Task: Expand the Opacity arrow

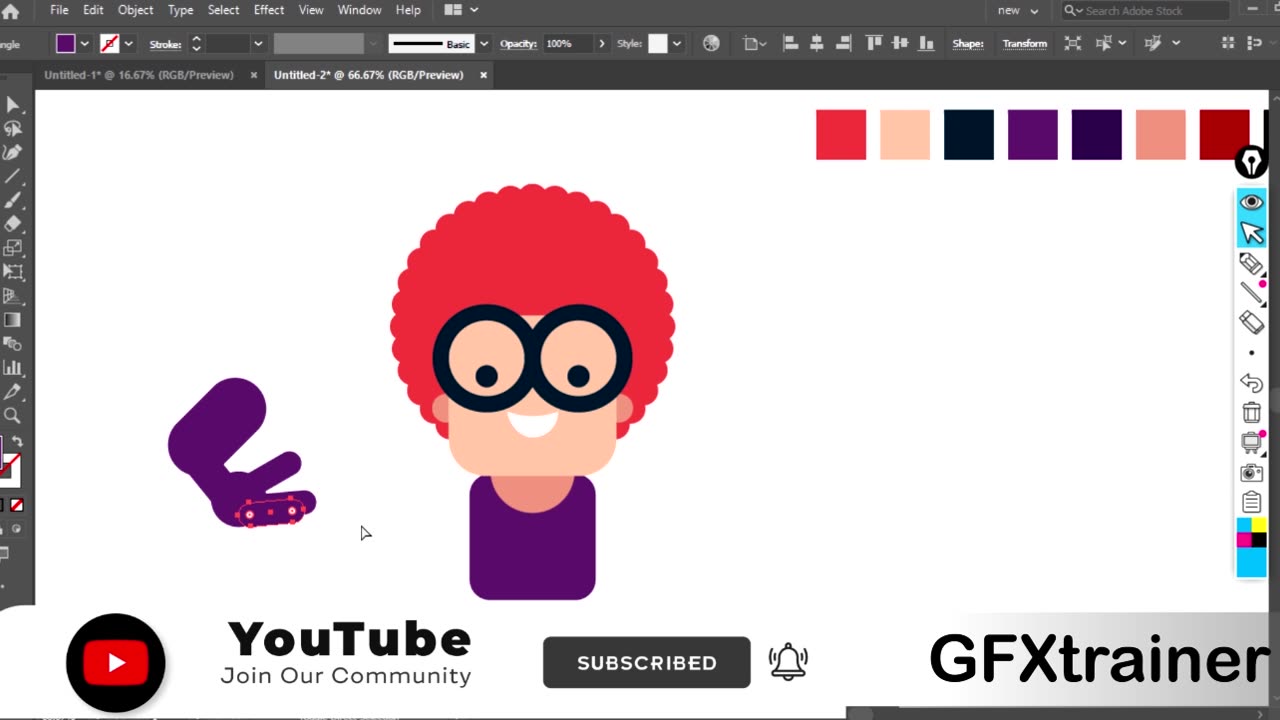Action: pos(601,43)
